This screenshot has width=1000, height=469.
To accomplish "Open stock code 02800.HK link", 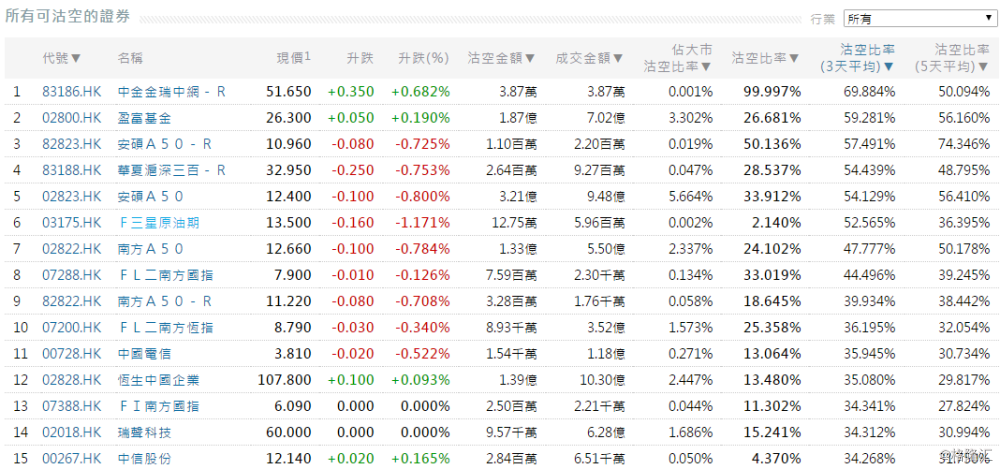I will (71, 118).
